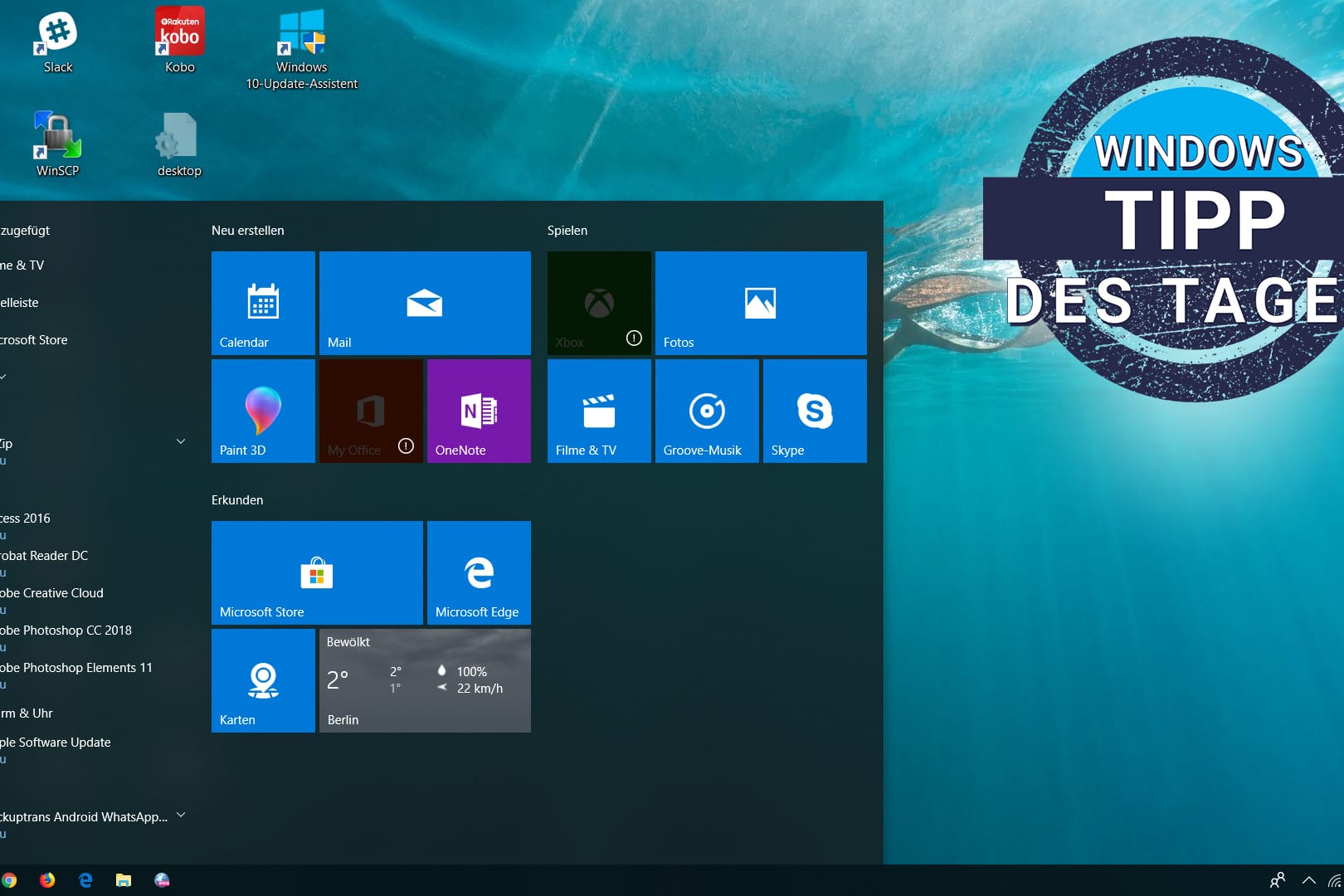Image resolution: width=1344 pixels, height=896 pixels.
Task: Click the 'Neu erstellen' group header
Action: 247,231
